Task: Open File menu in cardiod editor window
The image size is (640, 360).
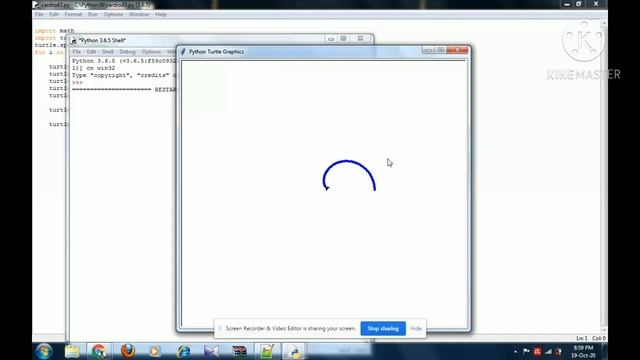Action: [x=39, y=14]
